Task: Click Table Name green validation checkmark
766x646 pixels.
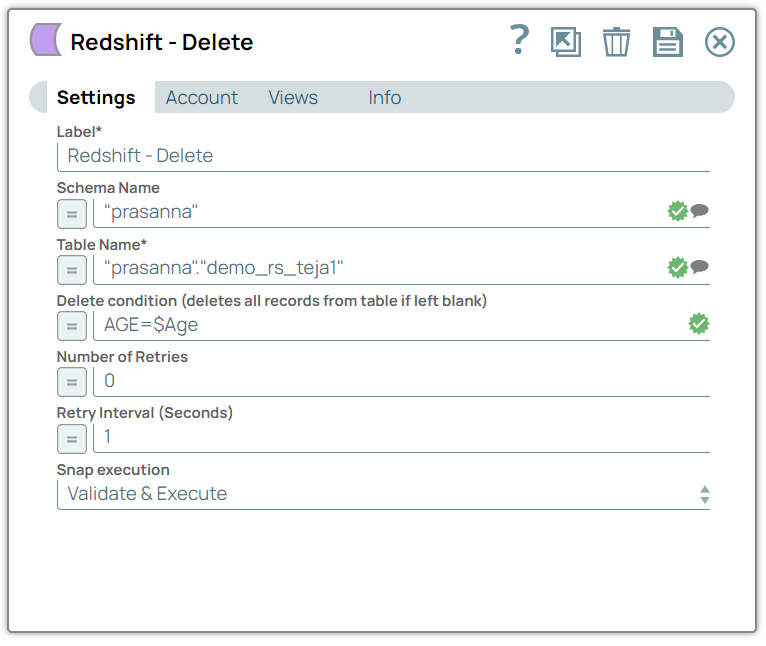Action: point(678,267)
